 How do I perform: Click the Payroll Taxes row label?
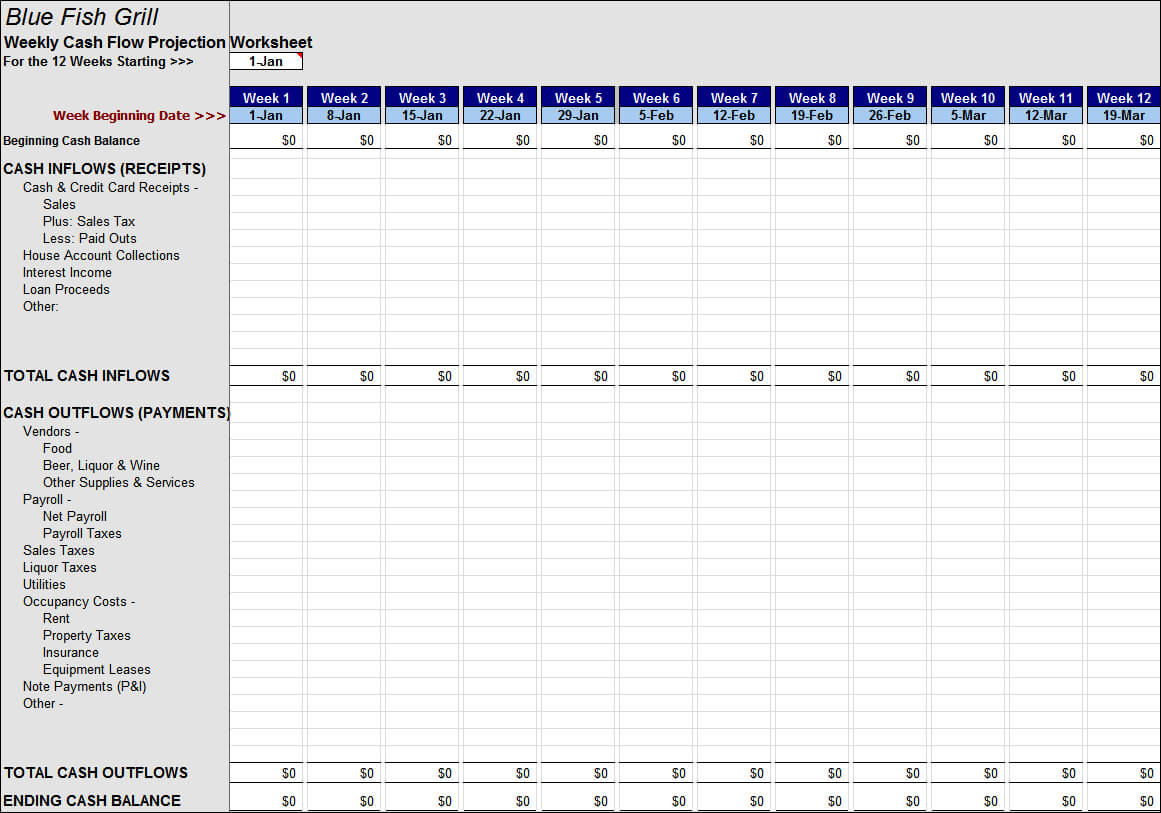[82, 533]
